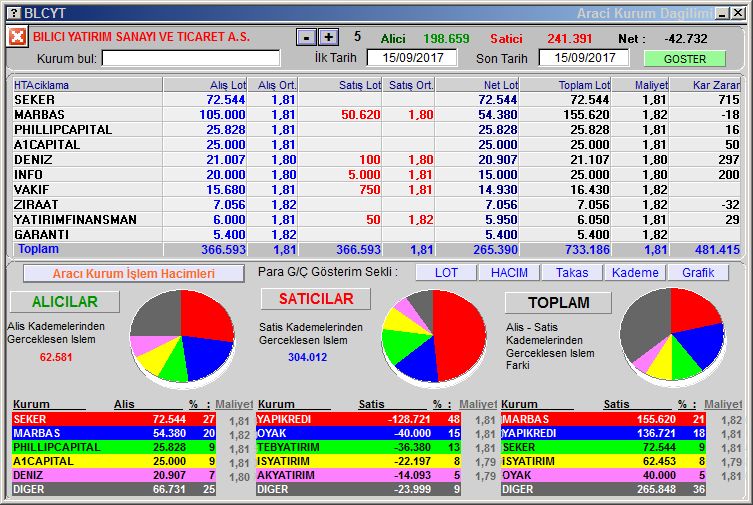Sort by Alış Lot column header
Image resolution: width=753 pixels, height=505 pixels.
tap(206, 85)
